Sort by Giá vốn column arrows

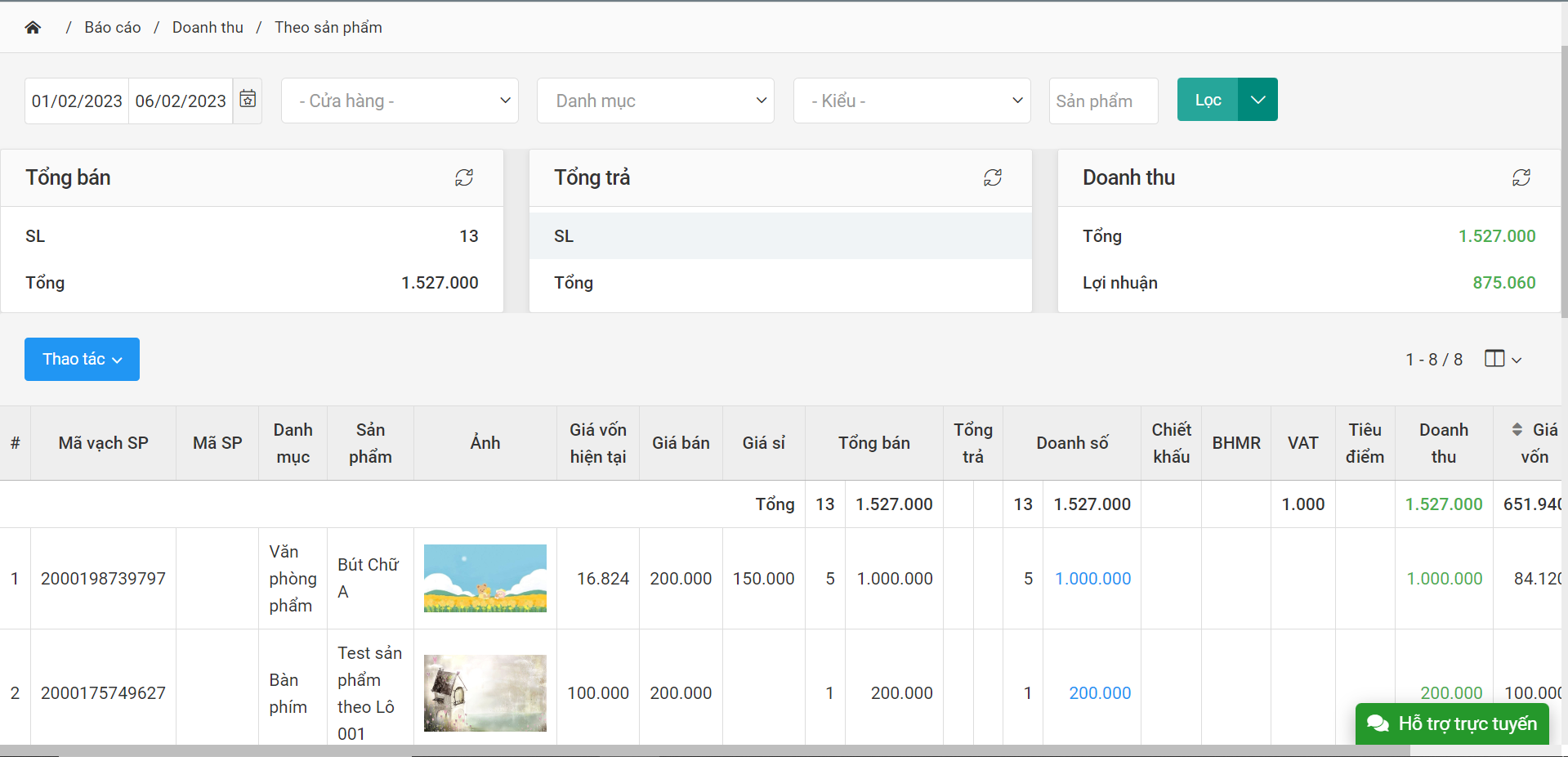coord(1517,430)
